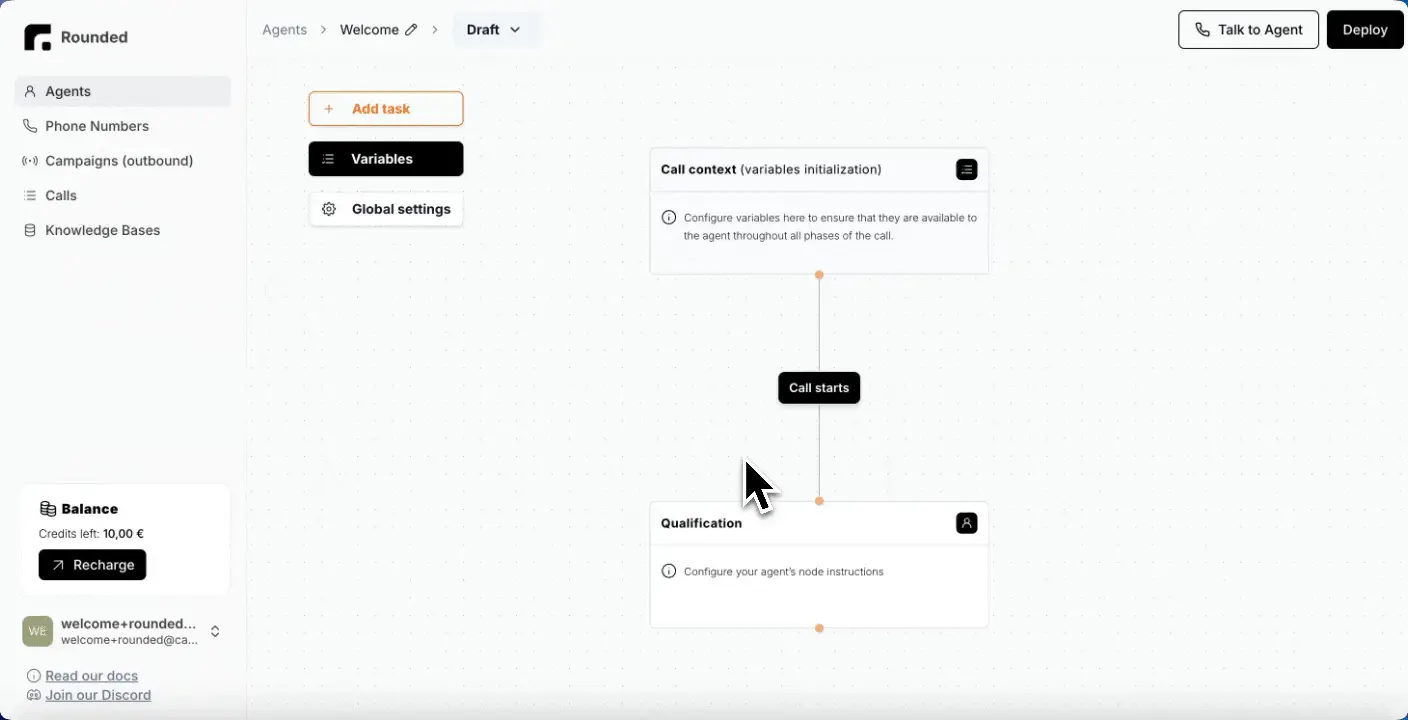Go to Campaigns (outbound) page

click(118, 161)
